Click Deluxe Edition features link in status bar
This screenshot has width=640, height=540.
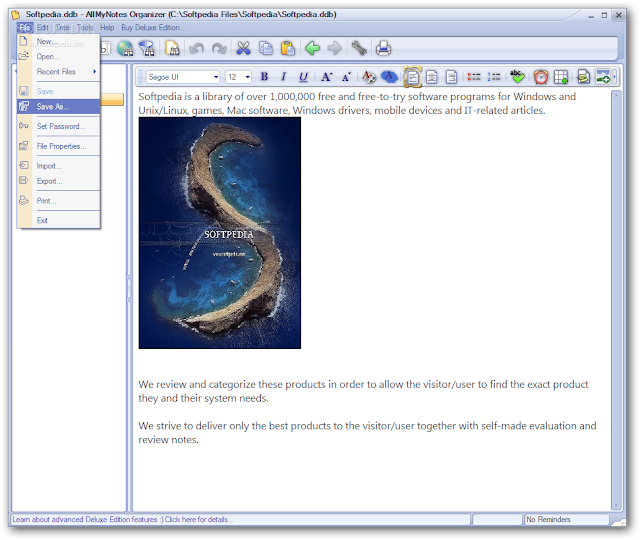pyautogui.click(x=123, y=520)
